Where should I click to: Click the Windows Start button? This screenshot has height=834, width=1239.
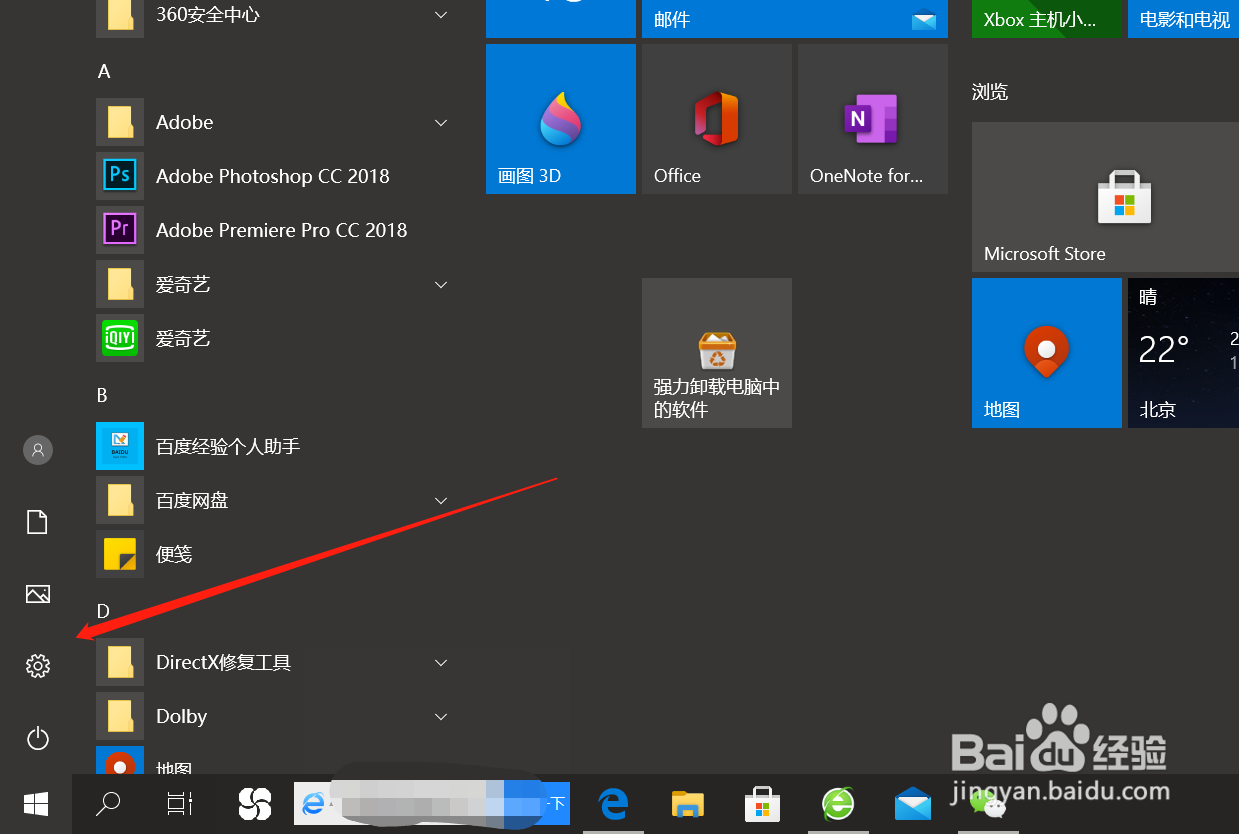coord(36,803)
